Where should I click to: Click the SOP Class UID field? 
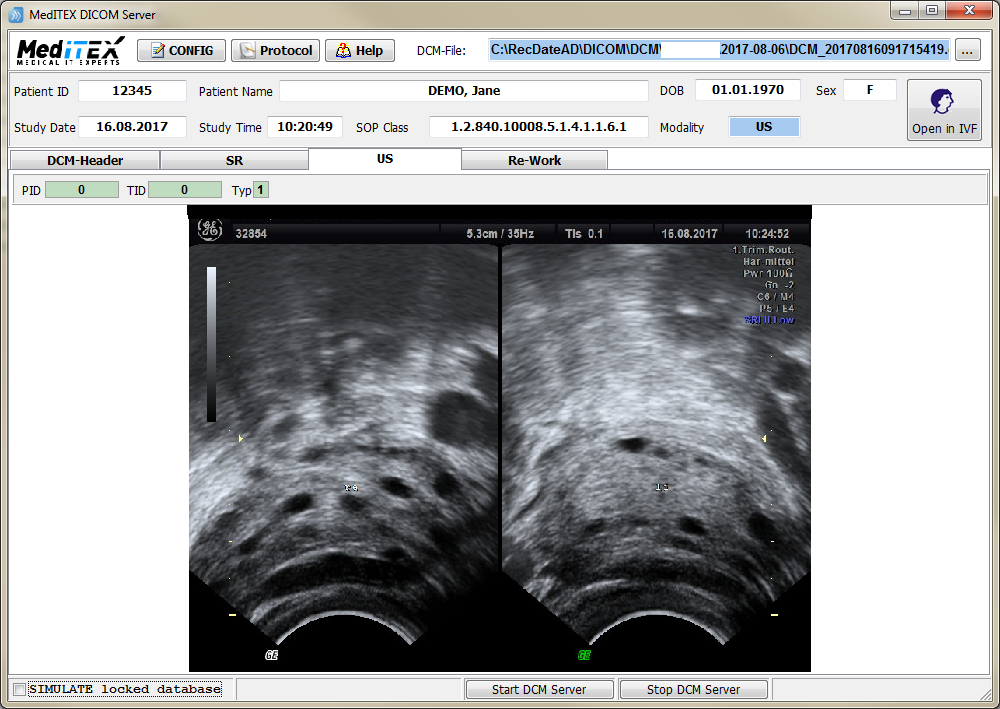tap(539, 127)
